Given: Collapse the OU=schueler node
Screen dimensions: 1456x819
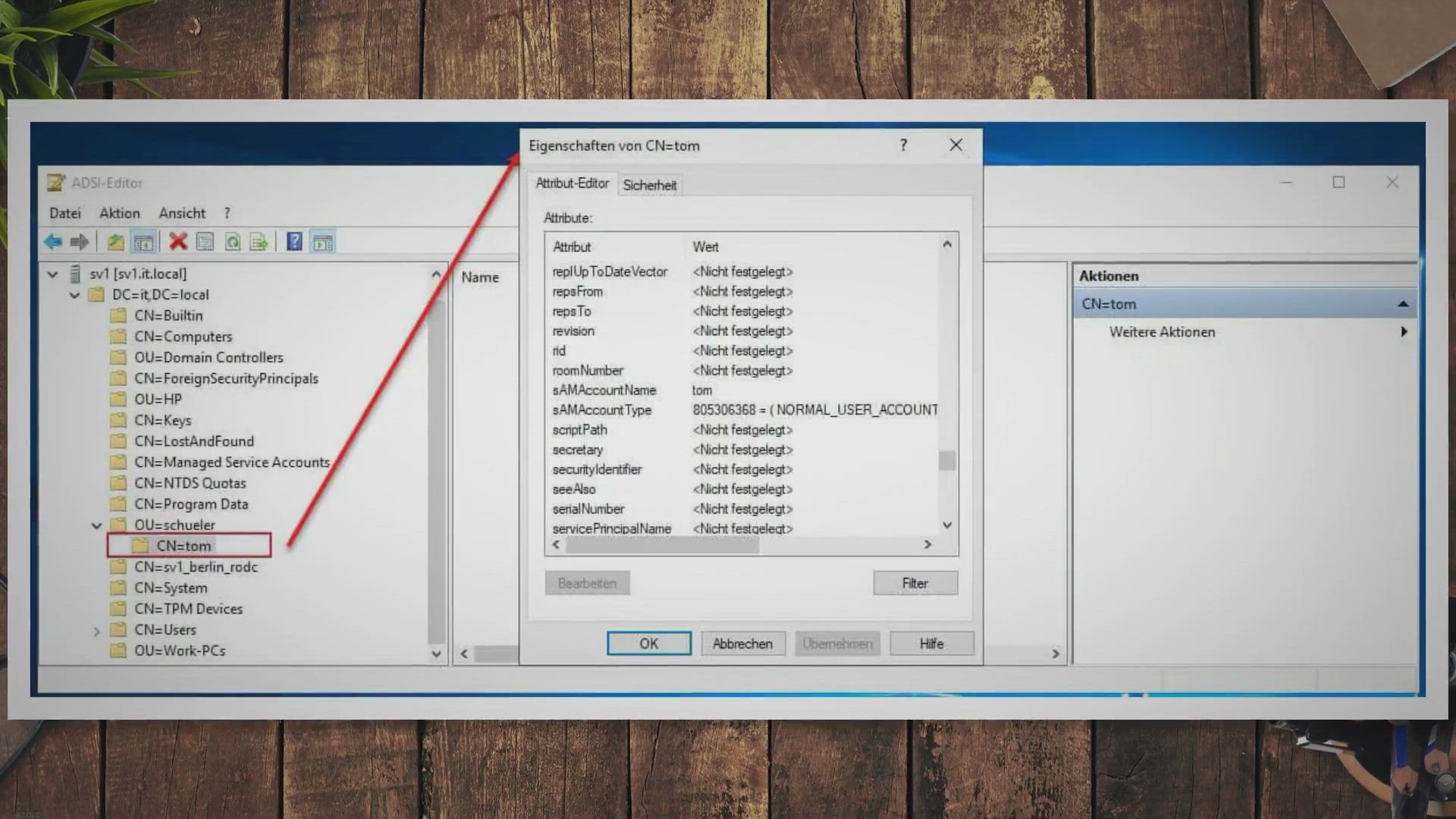Looking at the screenshot, I should coord(96,526).
